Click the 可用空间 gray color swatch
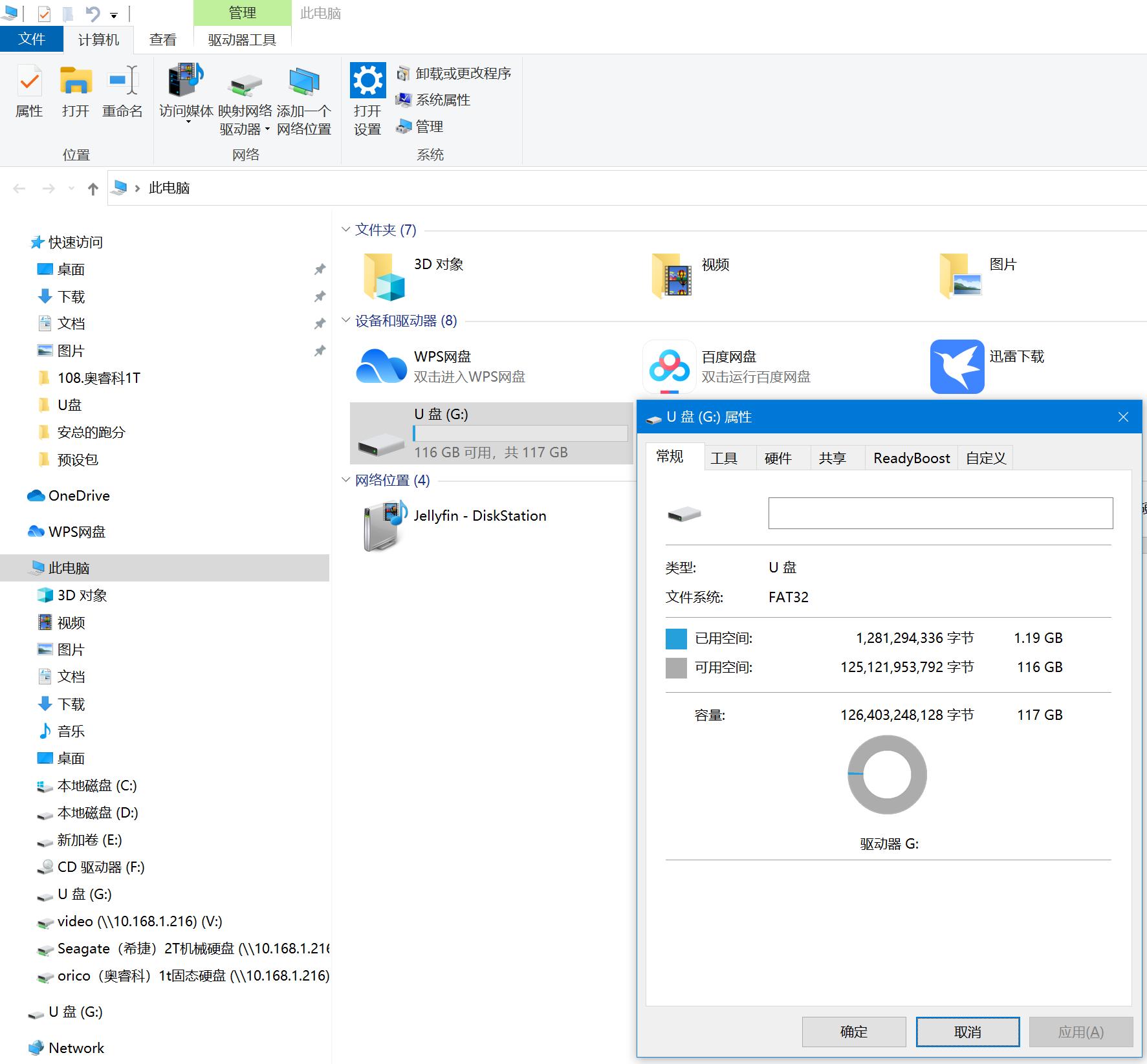The height and width of the screenshot is (1064, 1147). tap(676, 668)
